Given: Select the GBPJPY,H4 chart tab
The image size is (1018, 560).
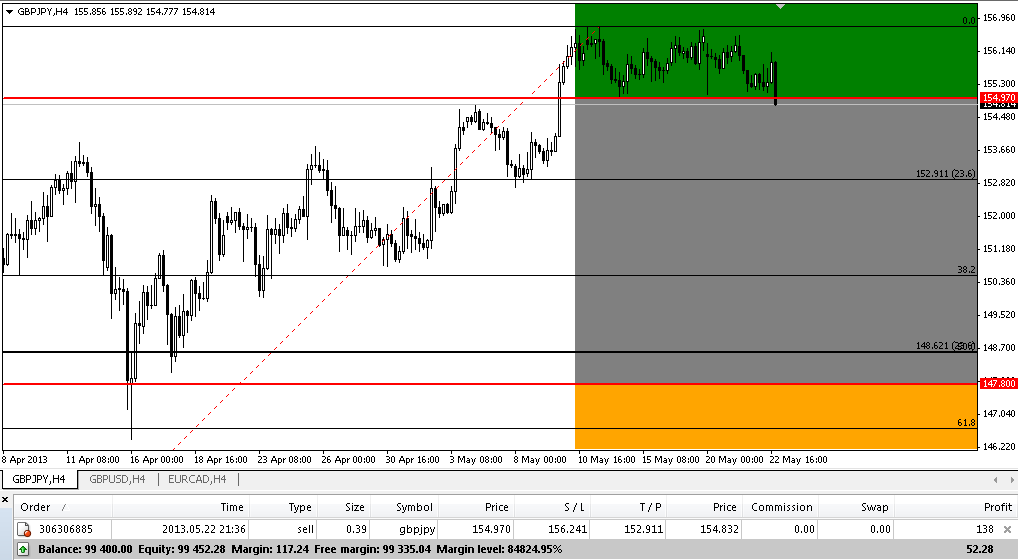Looking at the screenshot, I should (39, 479).
